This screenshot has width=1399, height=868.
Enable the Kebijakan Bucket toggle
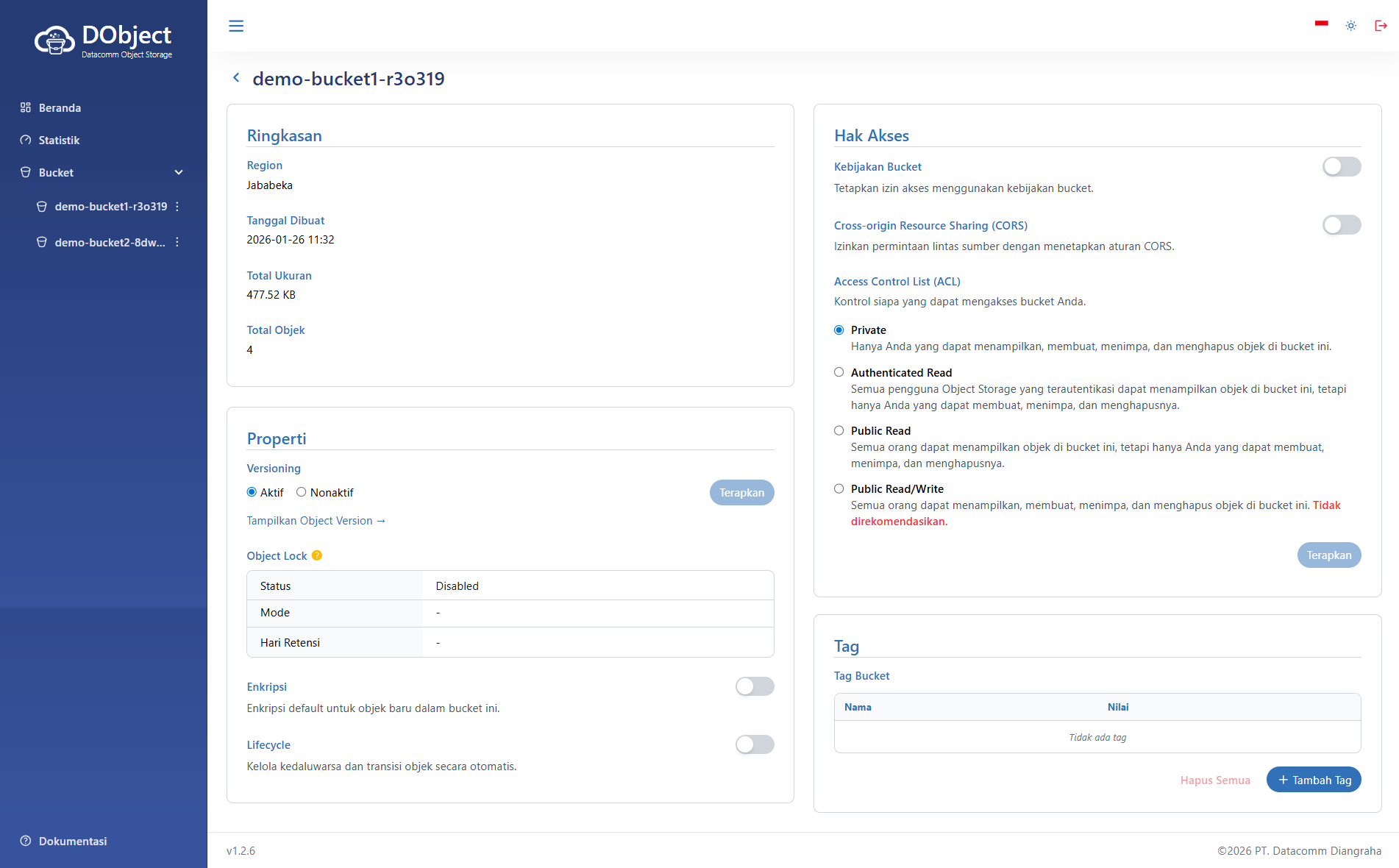click(1341, 167)
